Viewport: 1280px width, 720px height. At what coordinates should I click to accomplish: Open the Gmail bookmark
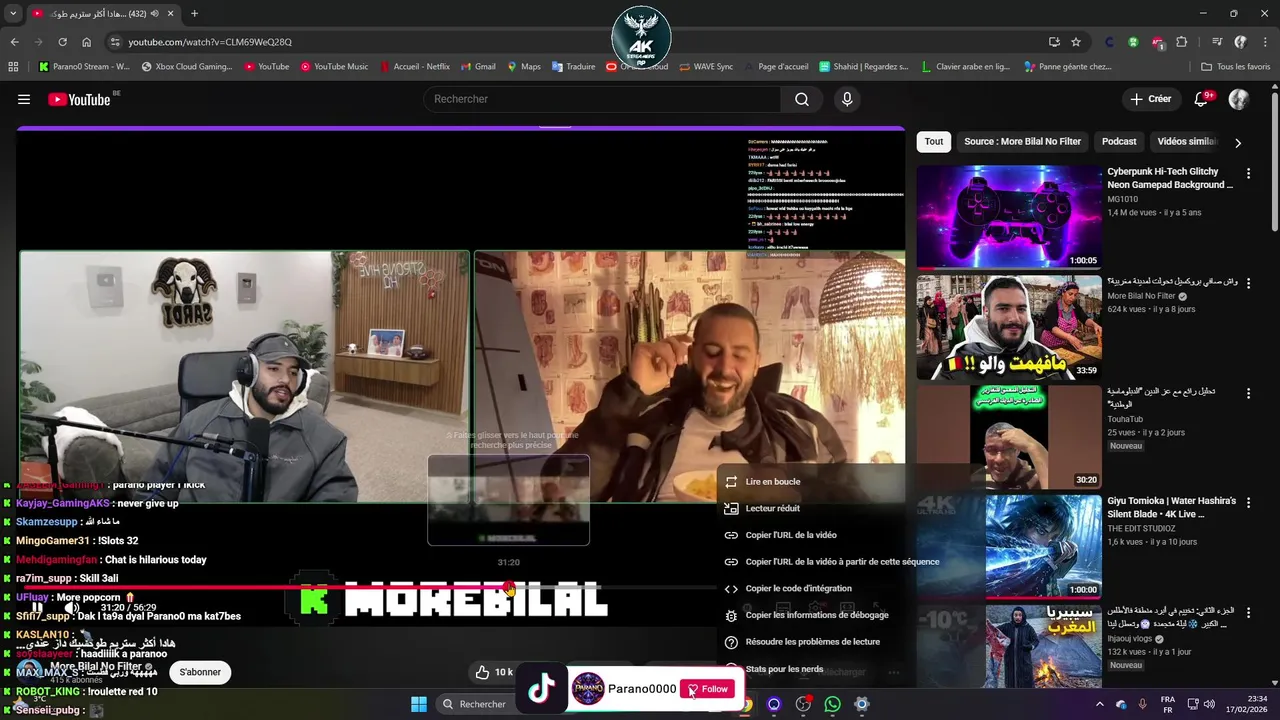click(478, 67)
